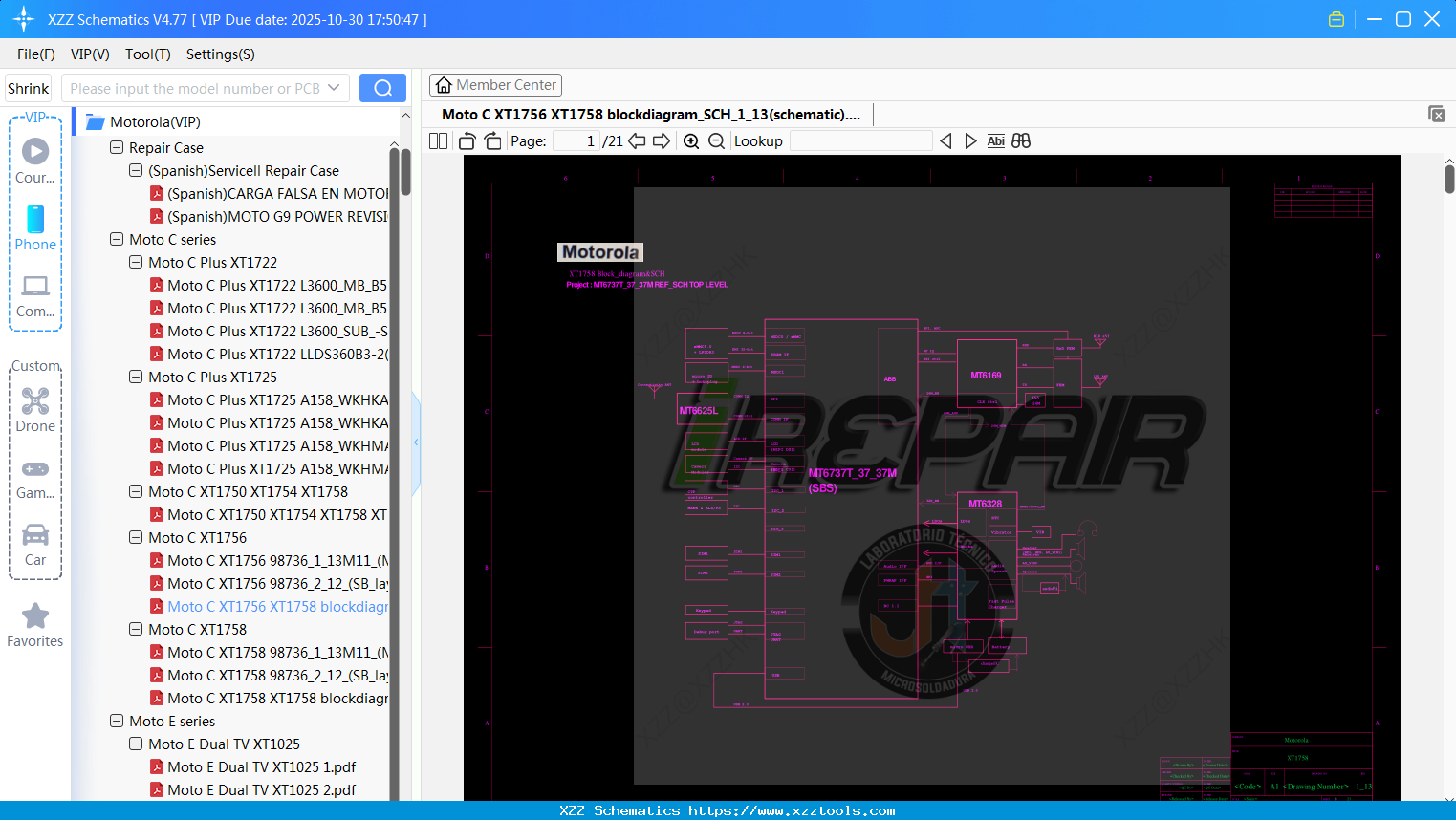Click the rotate clockwise icon
The width and height of the screenshot is (1456, 820).
click(x=492, y=141)
